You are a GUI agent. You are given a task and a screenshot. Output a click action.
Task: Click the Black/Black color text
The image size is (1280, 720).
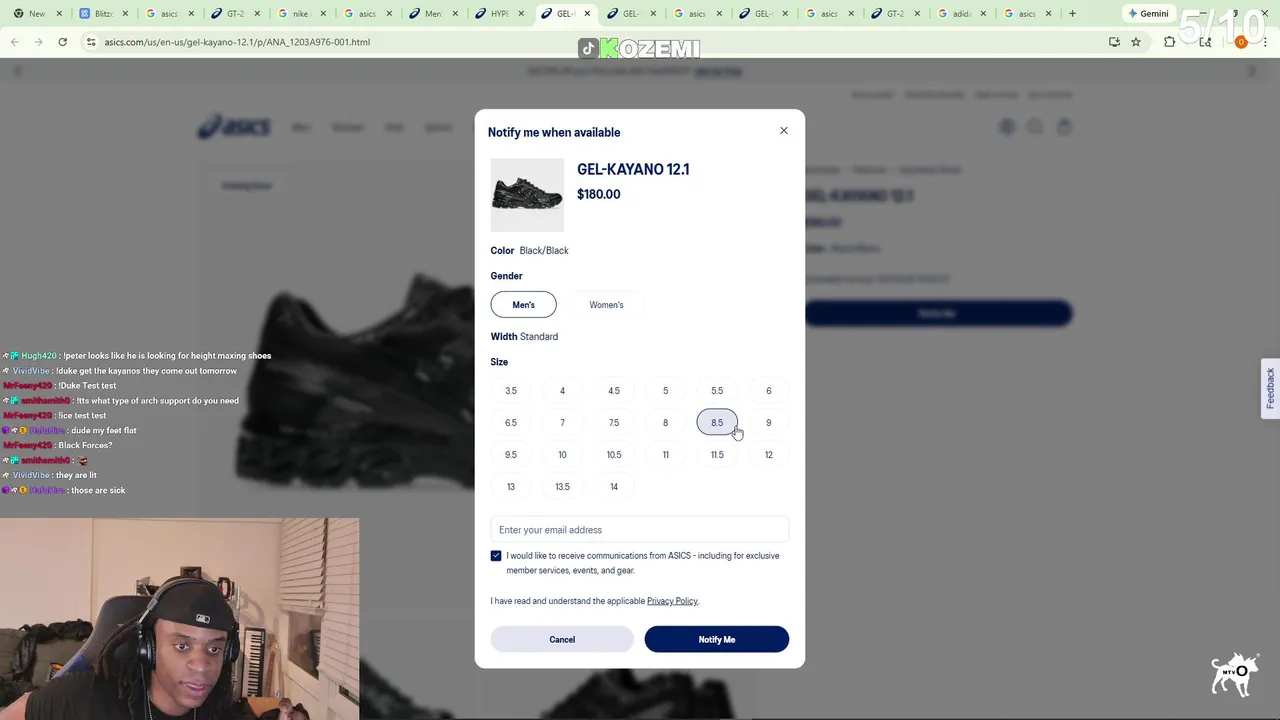(544, 251)
